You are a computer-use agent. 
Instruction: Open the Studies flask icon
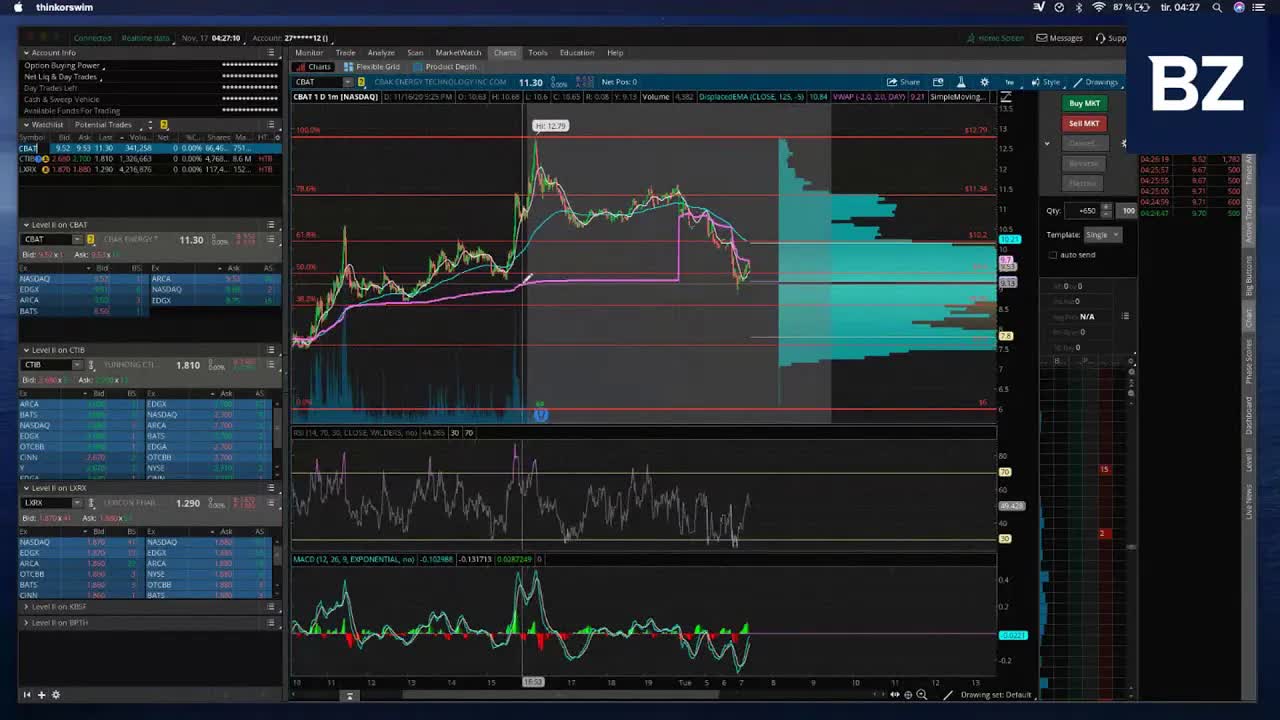(961, 82)
